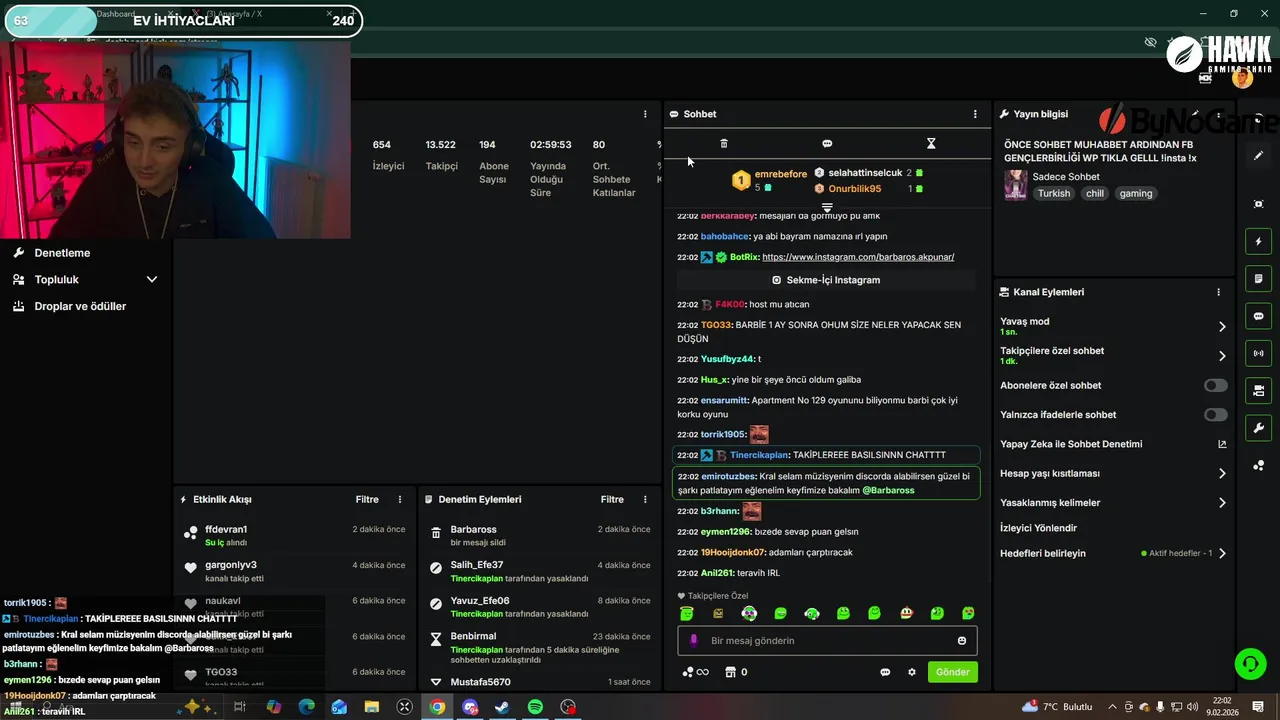Toggle Yalnızca ifadelerle sohbet switch

click(1215, 414)
